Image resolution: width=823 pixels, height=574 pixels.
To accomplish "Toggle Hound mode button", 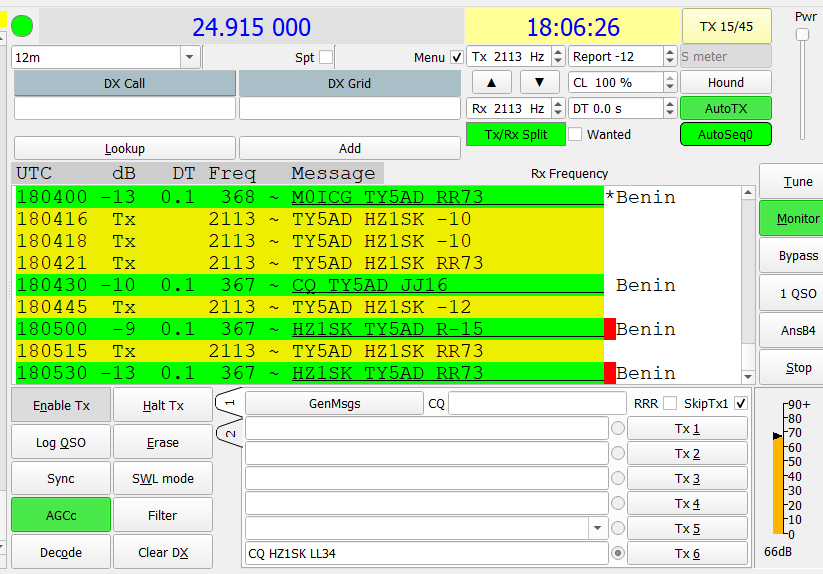I will coord(726,82).
